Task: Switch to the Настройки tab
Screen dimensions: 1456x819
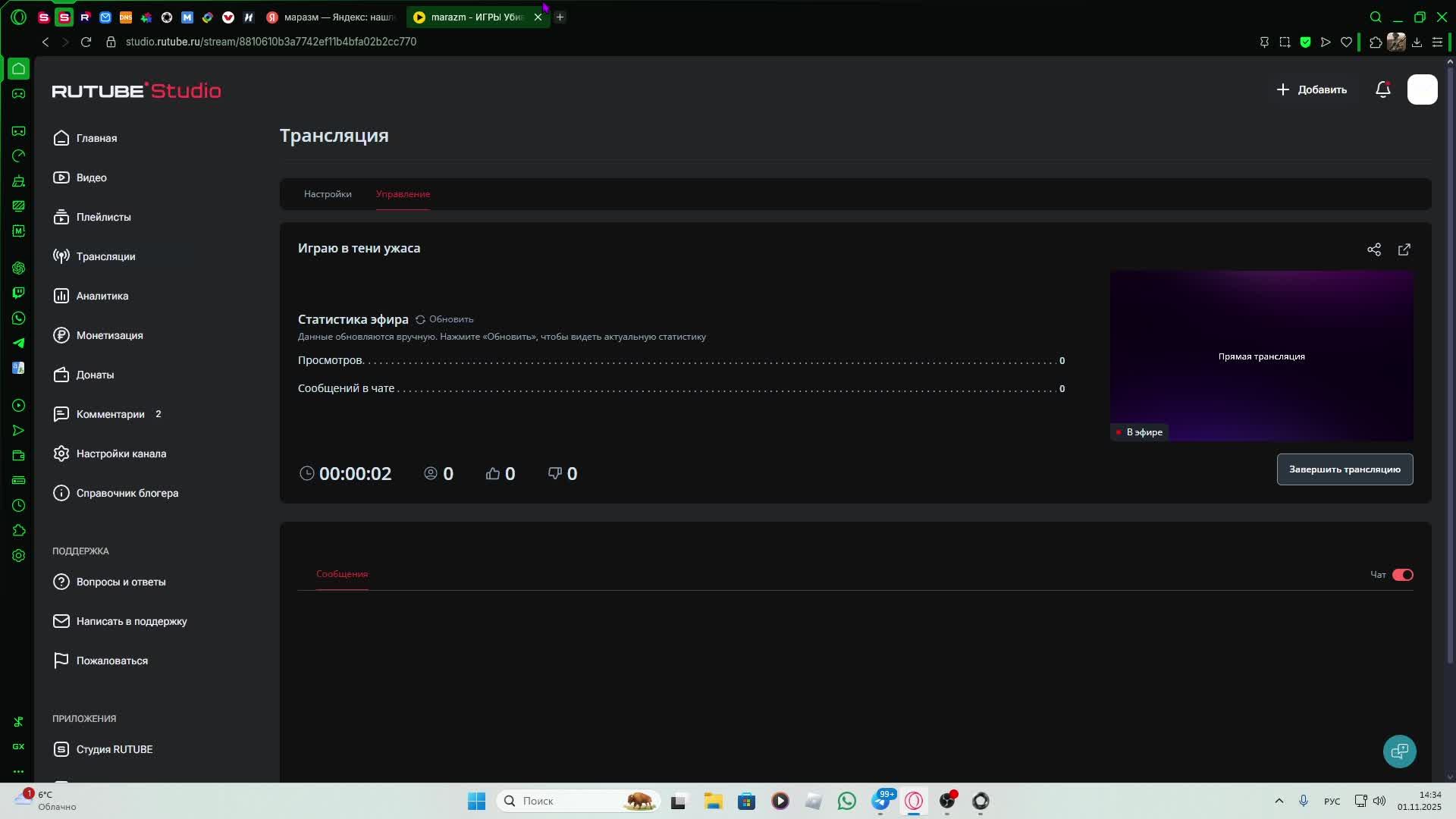Action: click(x=328, y=194)
